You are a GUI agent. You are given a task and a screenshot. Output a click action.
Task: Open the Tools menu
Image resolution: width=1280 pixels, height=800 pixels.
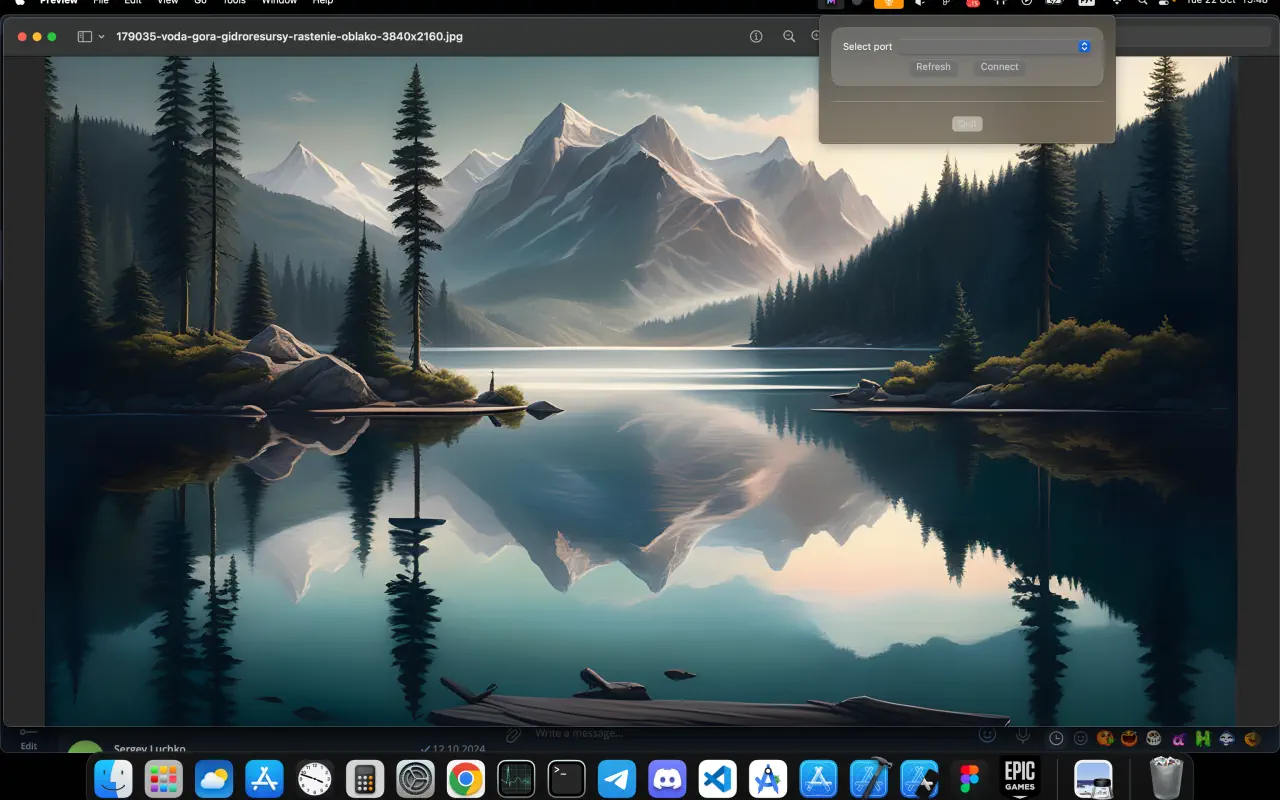pyautogui.click(x=233, y=3)
